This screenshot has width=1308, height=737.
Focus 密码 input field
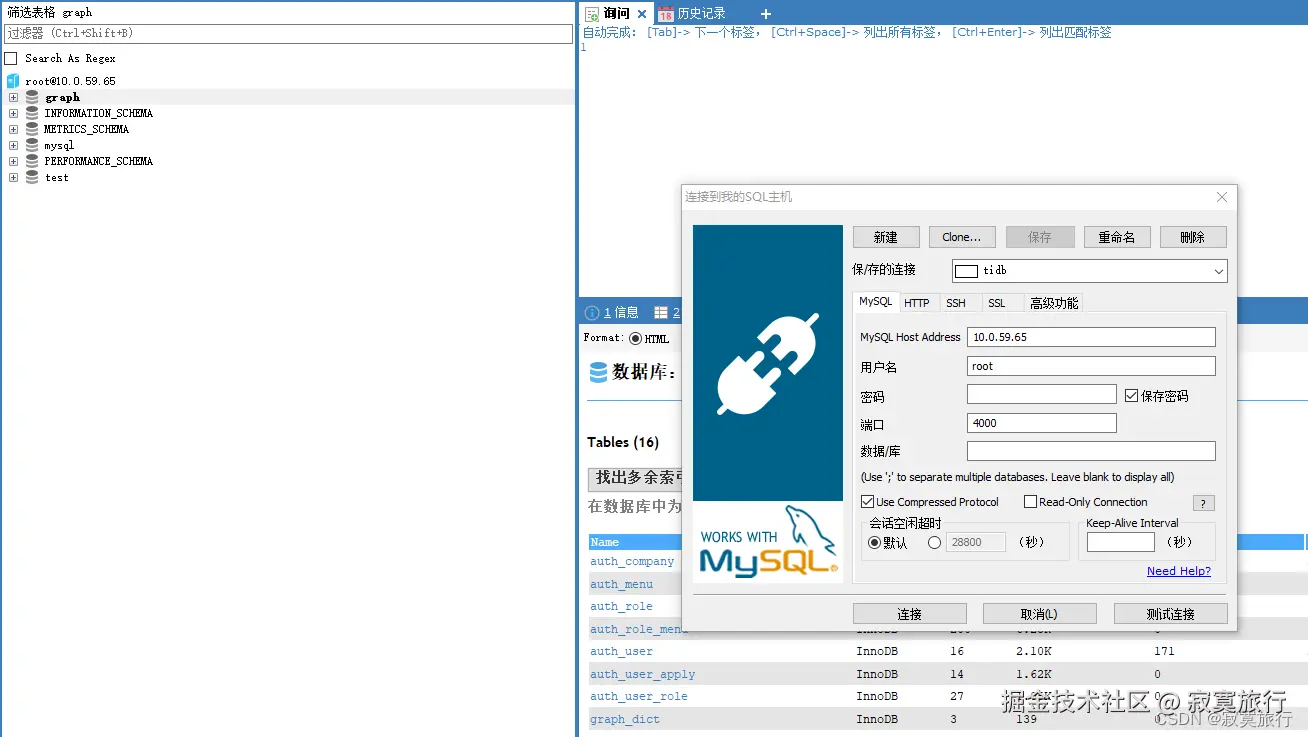pyautogui.click(x=1042, y=394)
